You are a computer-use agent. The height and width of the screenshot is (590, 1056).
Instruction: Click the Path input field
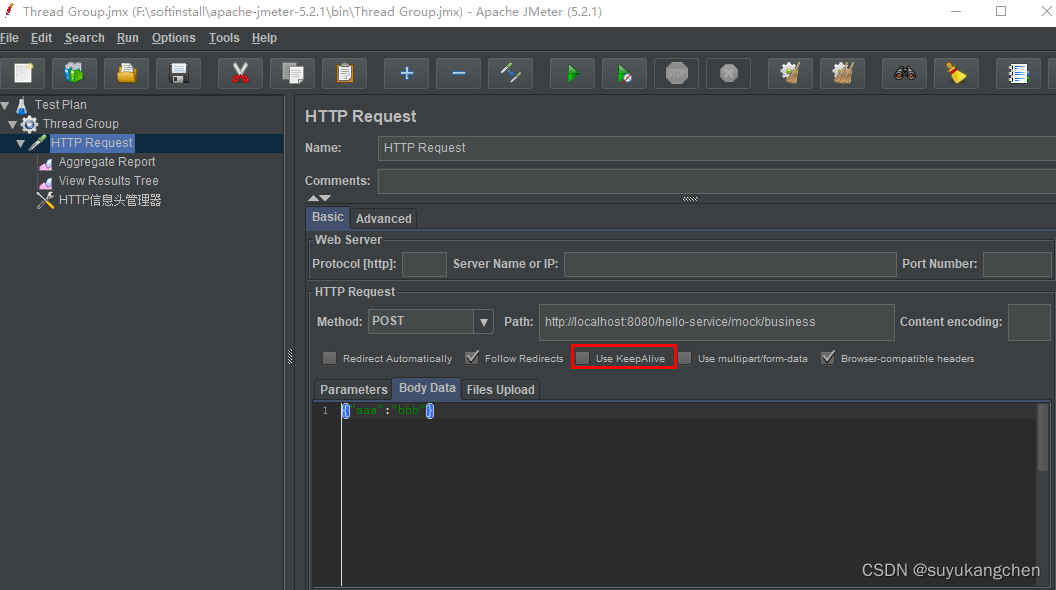pyautogui.click(x=717, y=322)
